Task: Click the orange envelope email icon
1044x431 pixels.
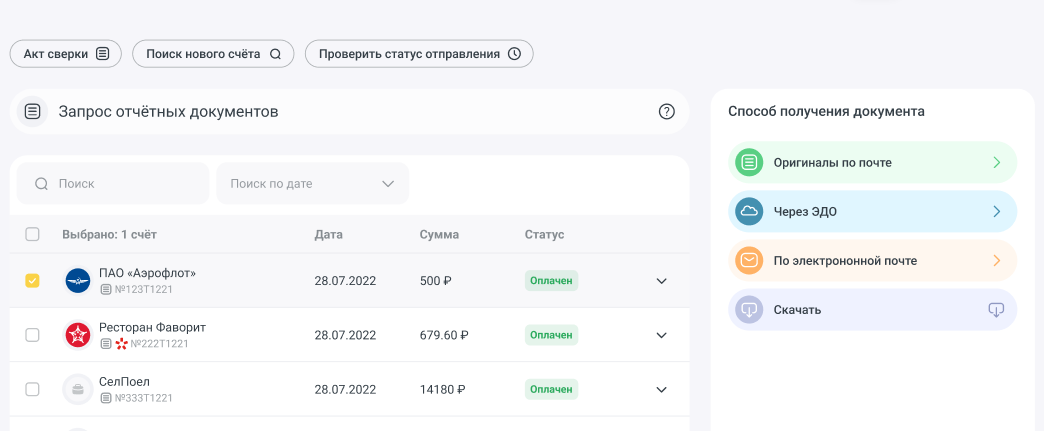Action: (x=748, y=261)
